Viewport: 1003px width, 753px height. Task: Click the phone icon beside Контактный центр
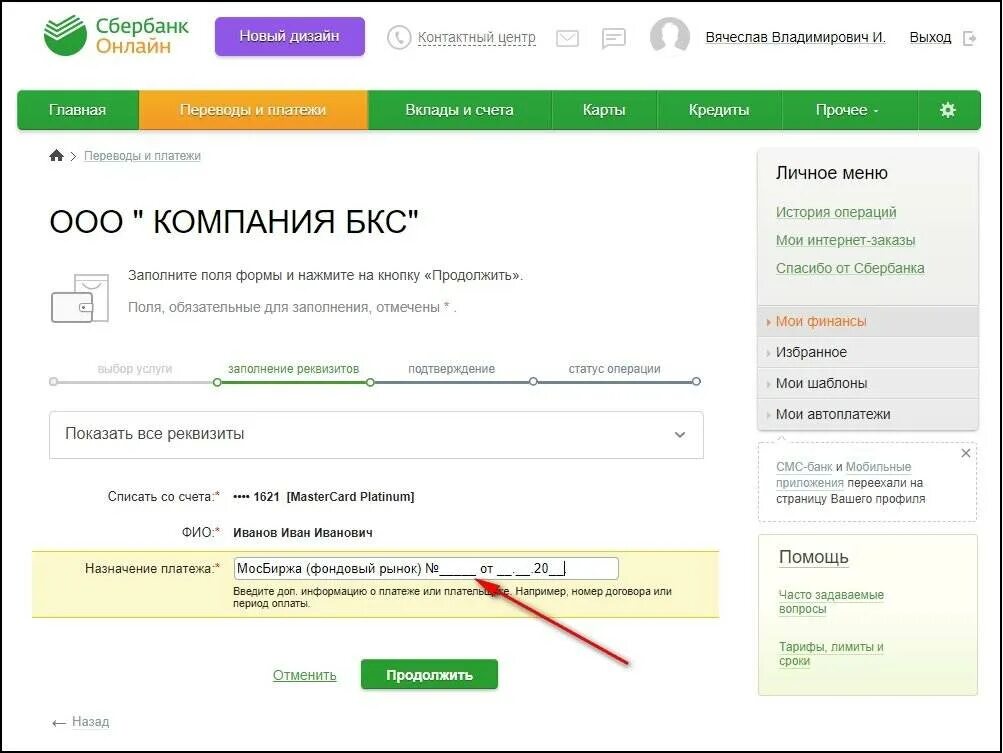click(399, 38)
